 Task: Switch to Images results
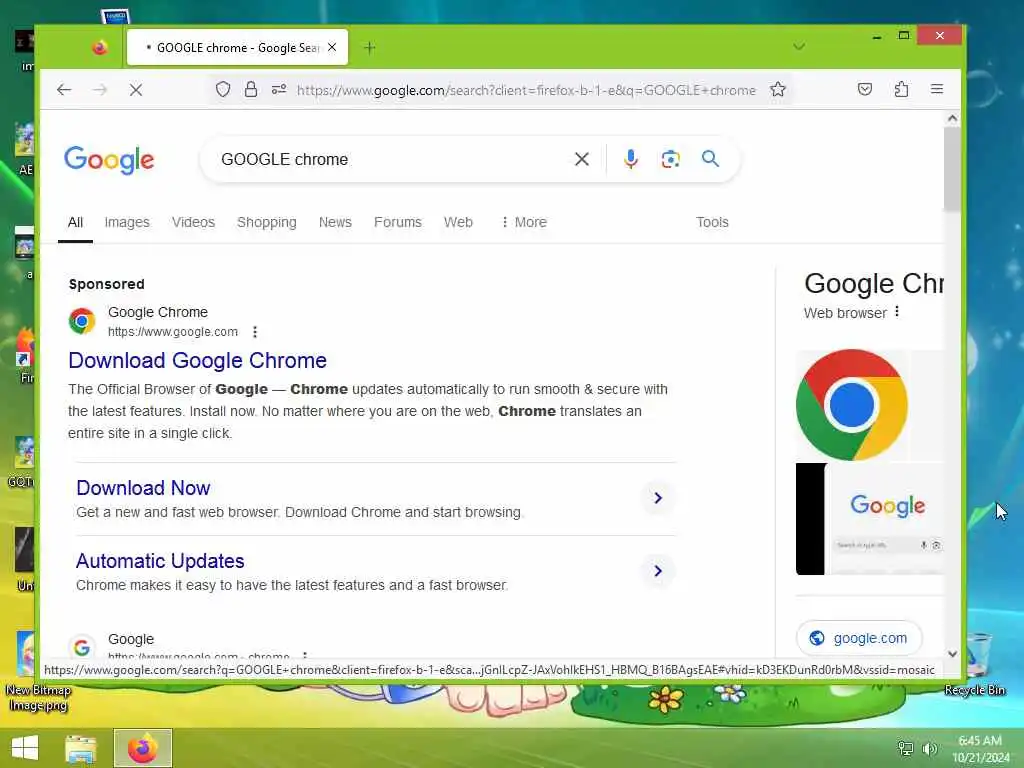point(127,223)
